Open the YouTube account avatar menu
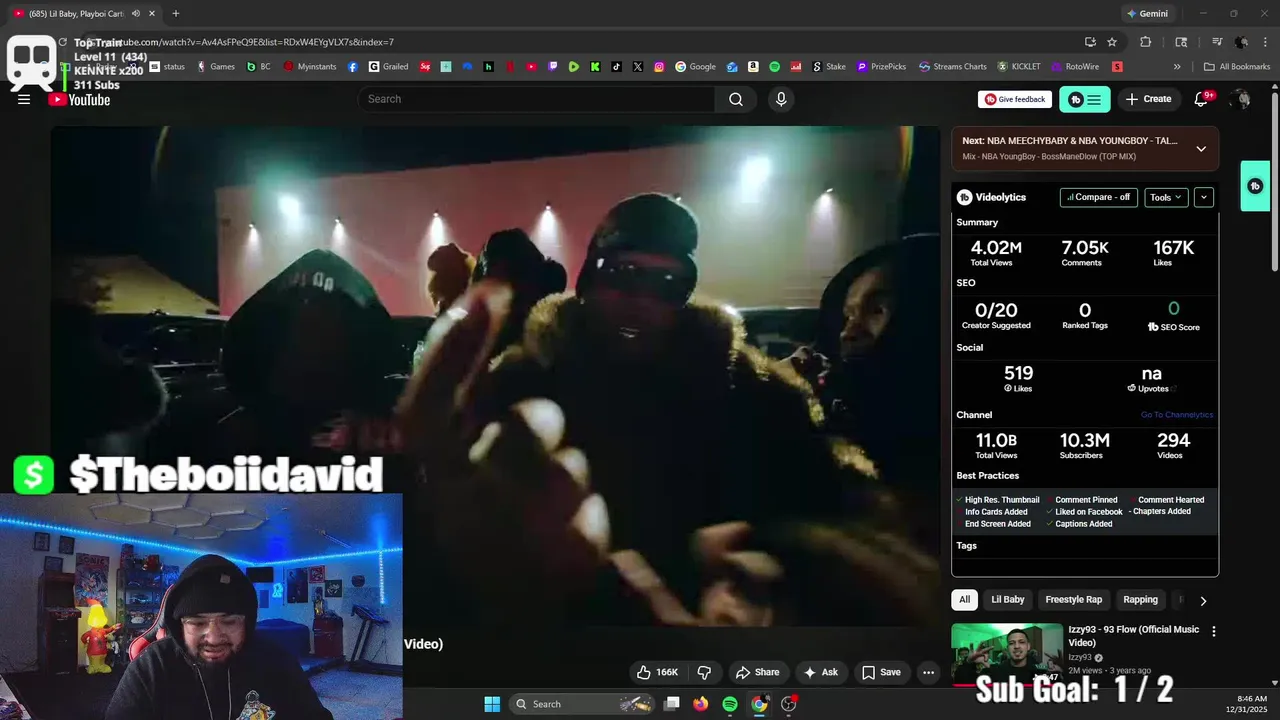This screenshot has width=1280, height=720. (x=1241, y=99)
